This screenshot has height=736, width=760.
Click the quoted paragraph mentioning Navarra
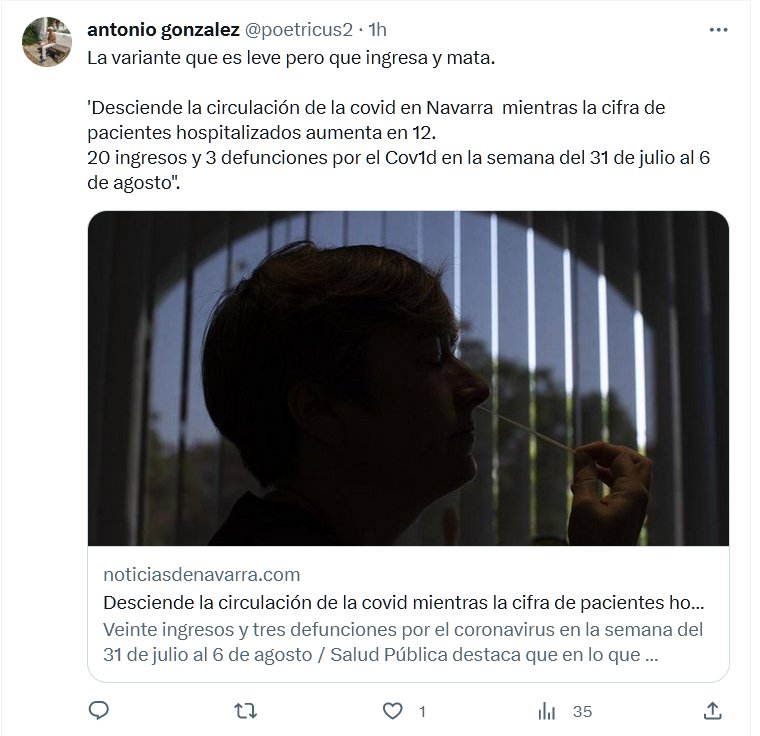click(376, 120)
